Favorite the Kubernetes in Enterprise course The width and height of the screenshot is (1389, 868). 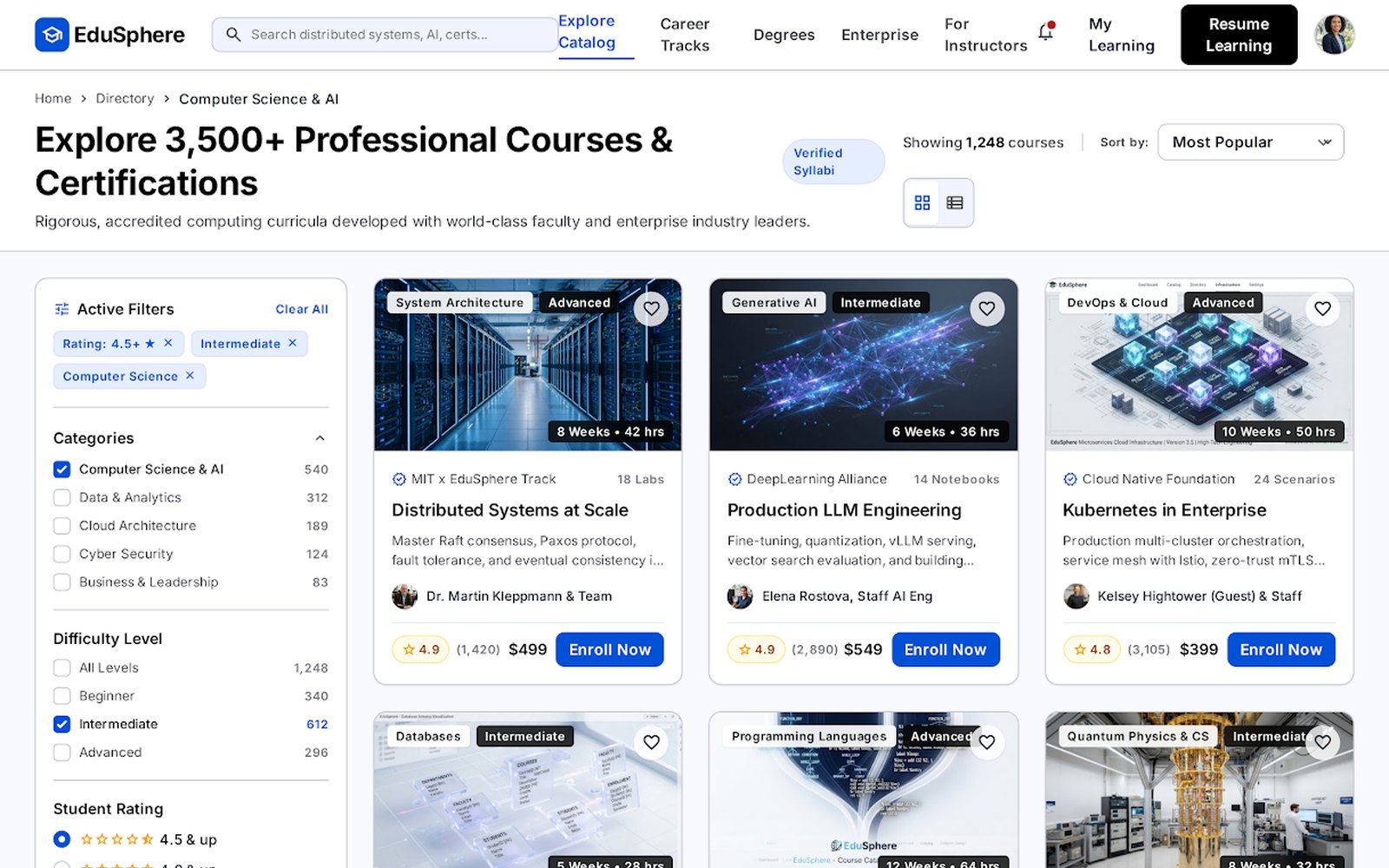point(1322,308)
